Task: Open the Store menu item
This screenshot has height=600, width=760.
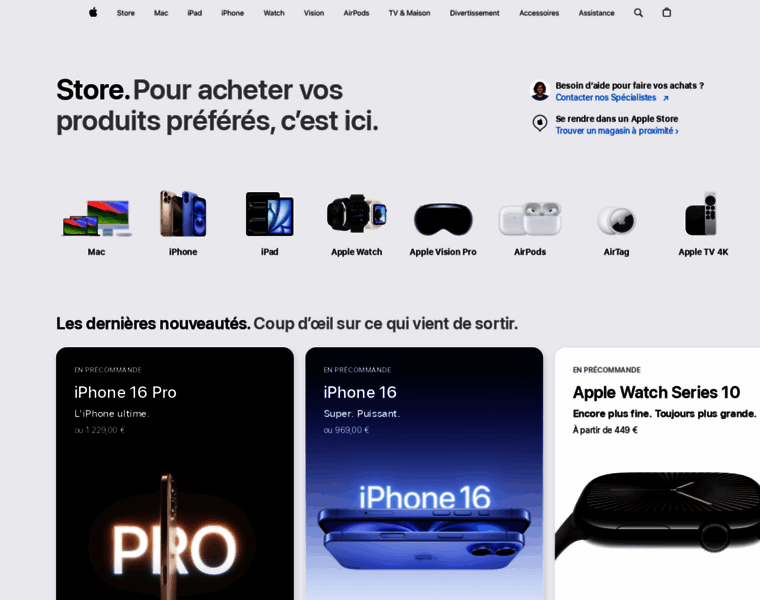Action: [x=126, y=13]
